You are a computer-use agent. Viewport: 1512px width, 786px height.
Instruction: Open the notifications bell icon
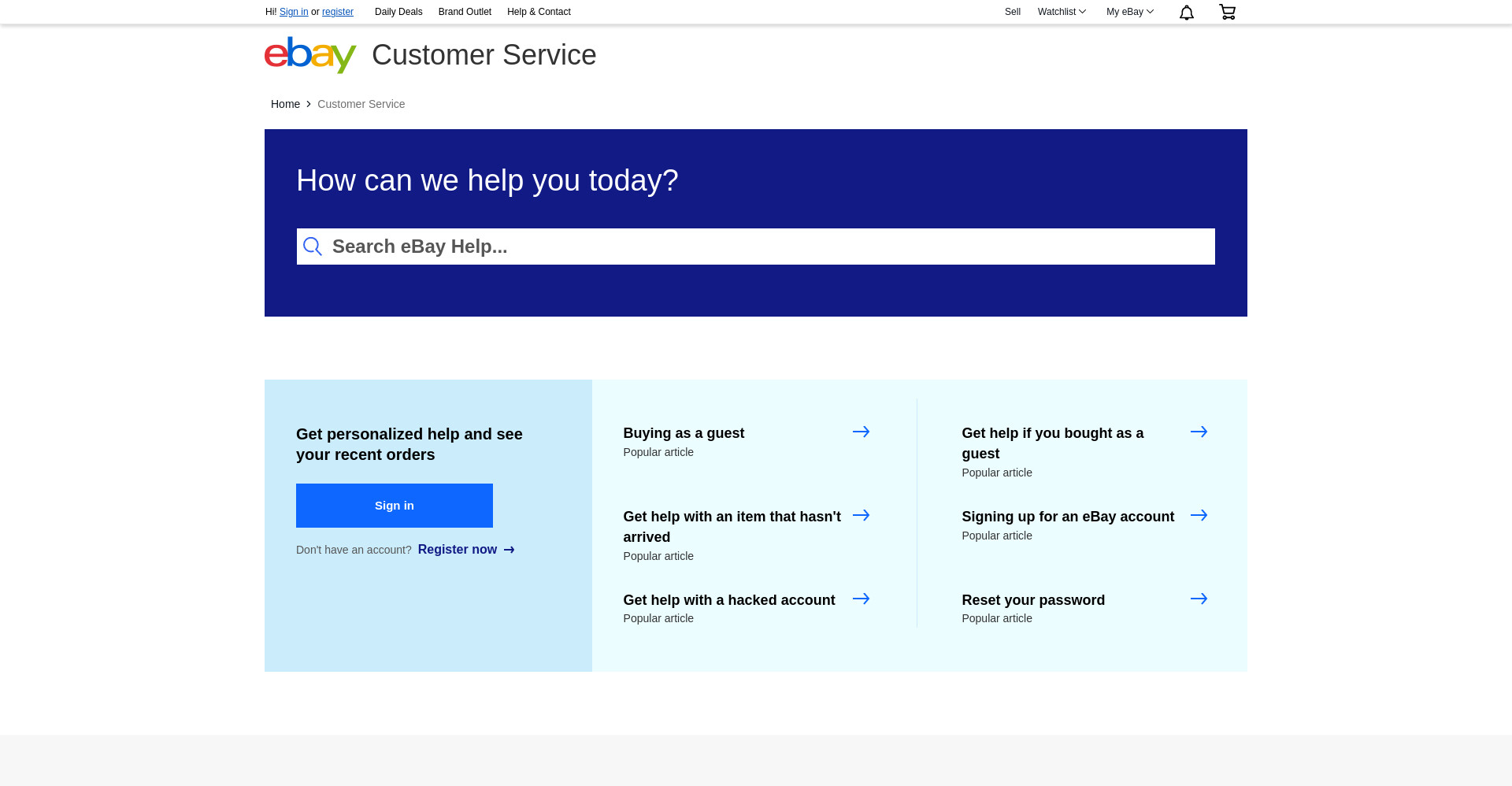(1186, 12)
